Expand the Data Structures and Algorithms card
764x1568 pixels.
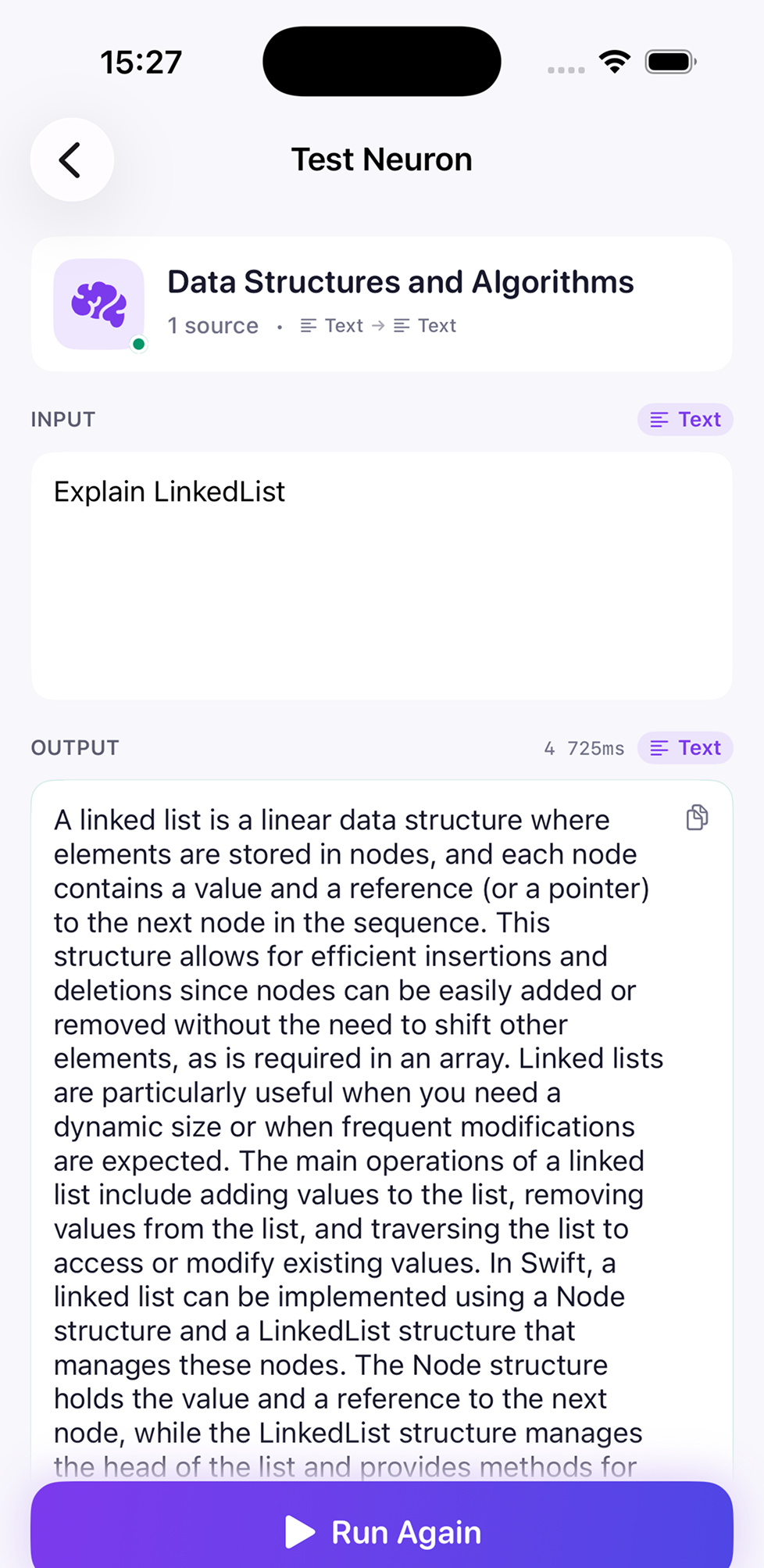pyautogui.click(x=382, y=303)
